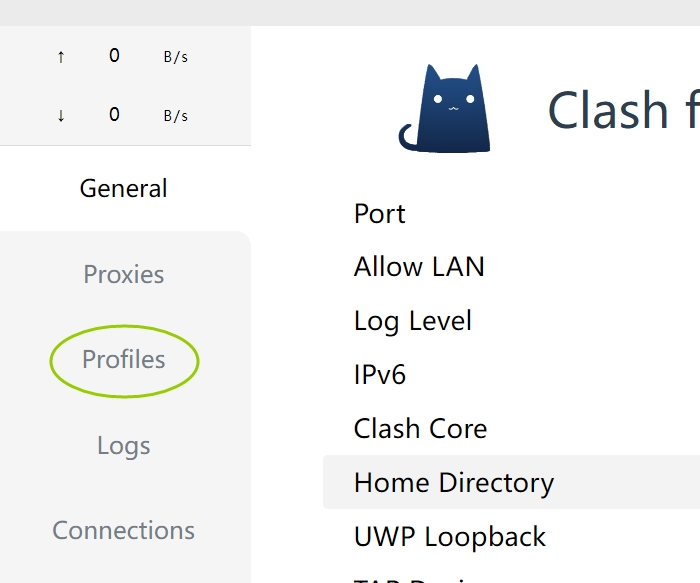Open the Home Directory
Image resolution: width=700 pixels, height=583 pixels.
(454, 483)
